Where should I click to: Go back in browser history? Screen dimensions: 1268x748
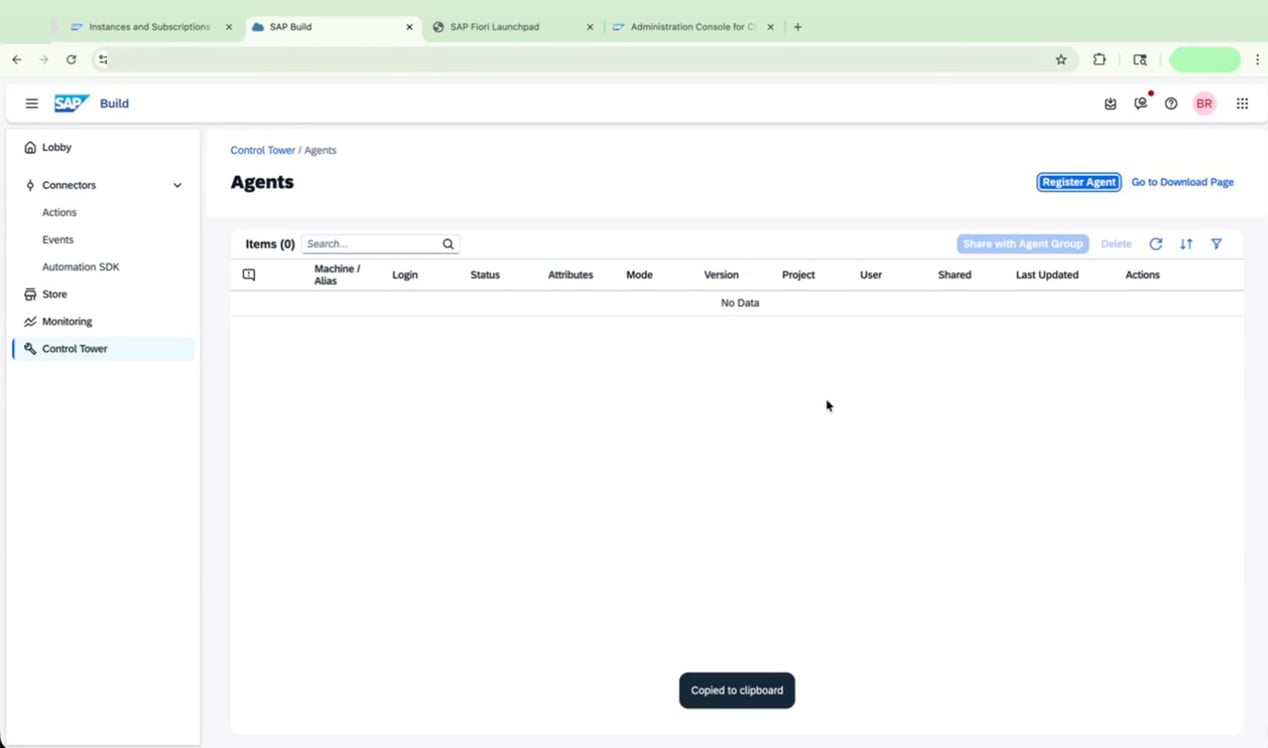16,60
